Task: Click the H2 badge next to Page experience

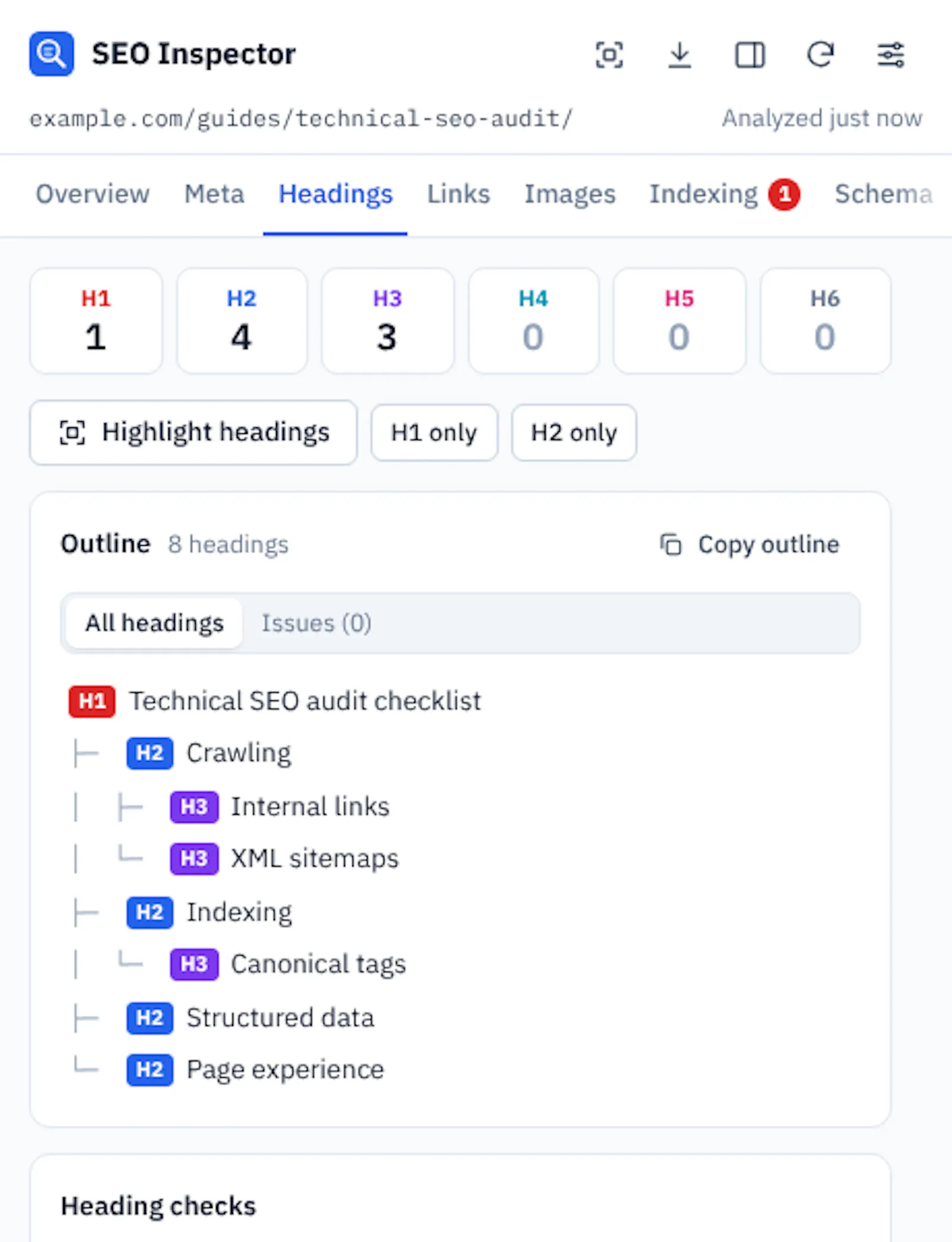Action: (150, 1070)
